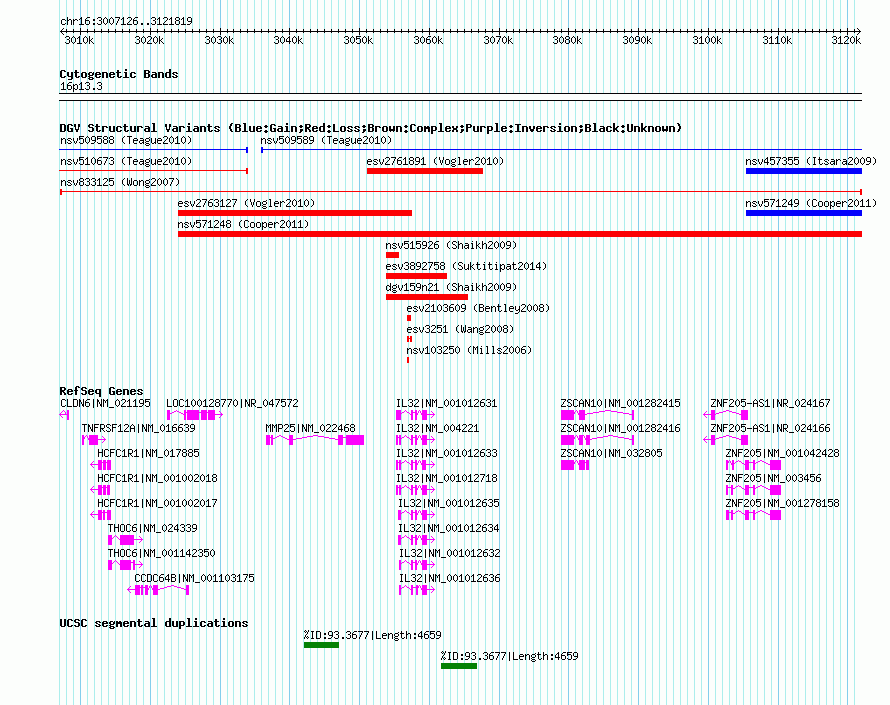The width and height of the screenshot is (890, 705).
Task: Click the CCDC64B|NM_001103175 gene glyph
Action: (158, 590)
